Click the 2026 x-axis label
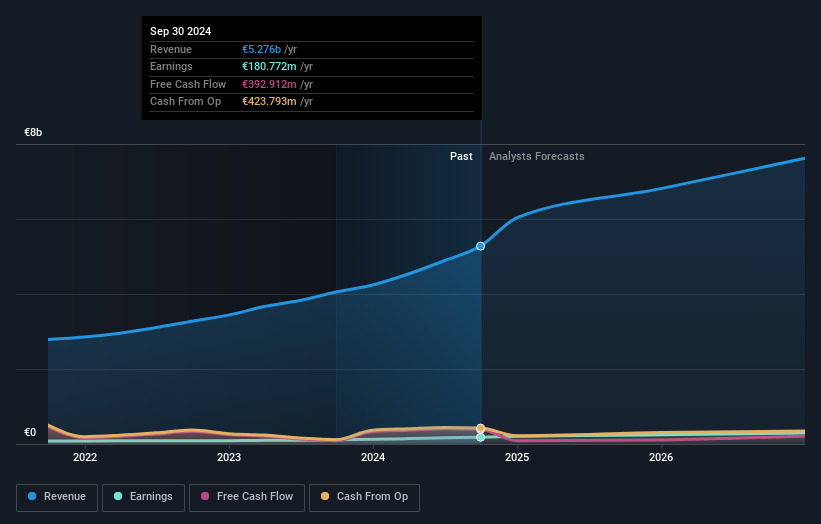Screen dimensions: 821x524 coord(661,457)
